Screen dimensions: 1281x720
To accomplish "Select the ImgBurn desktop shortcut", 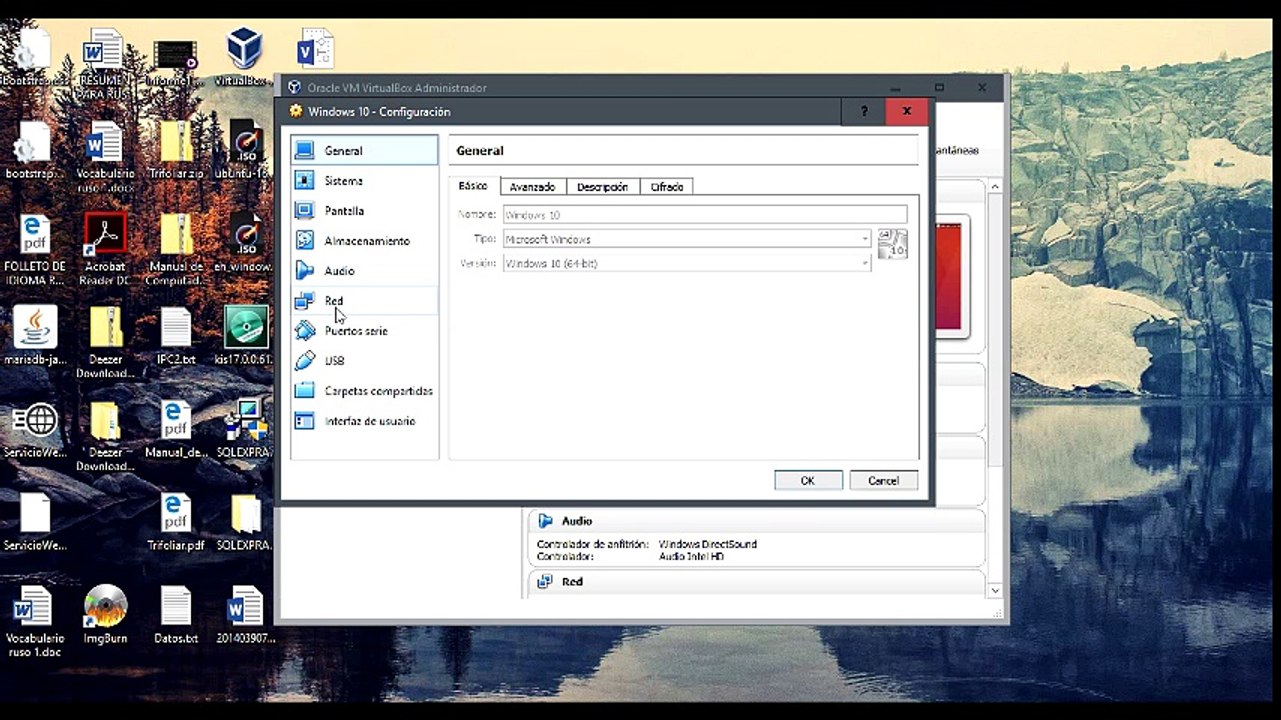I will click(105, 615).
